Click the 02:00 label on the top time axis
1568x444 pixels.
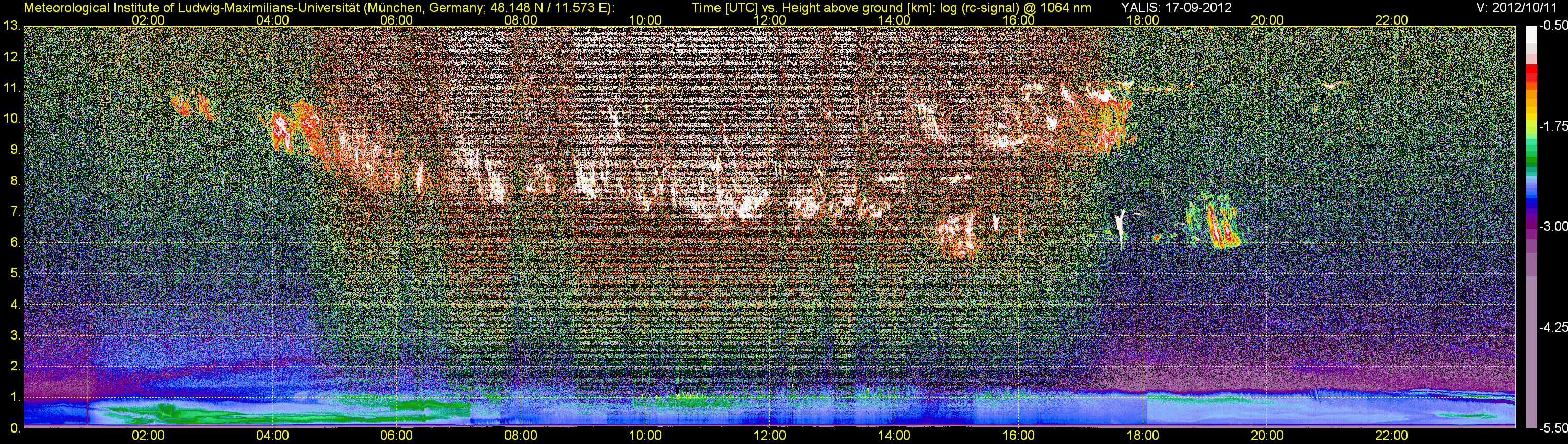pos(148,20)
